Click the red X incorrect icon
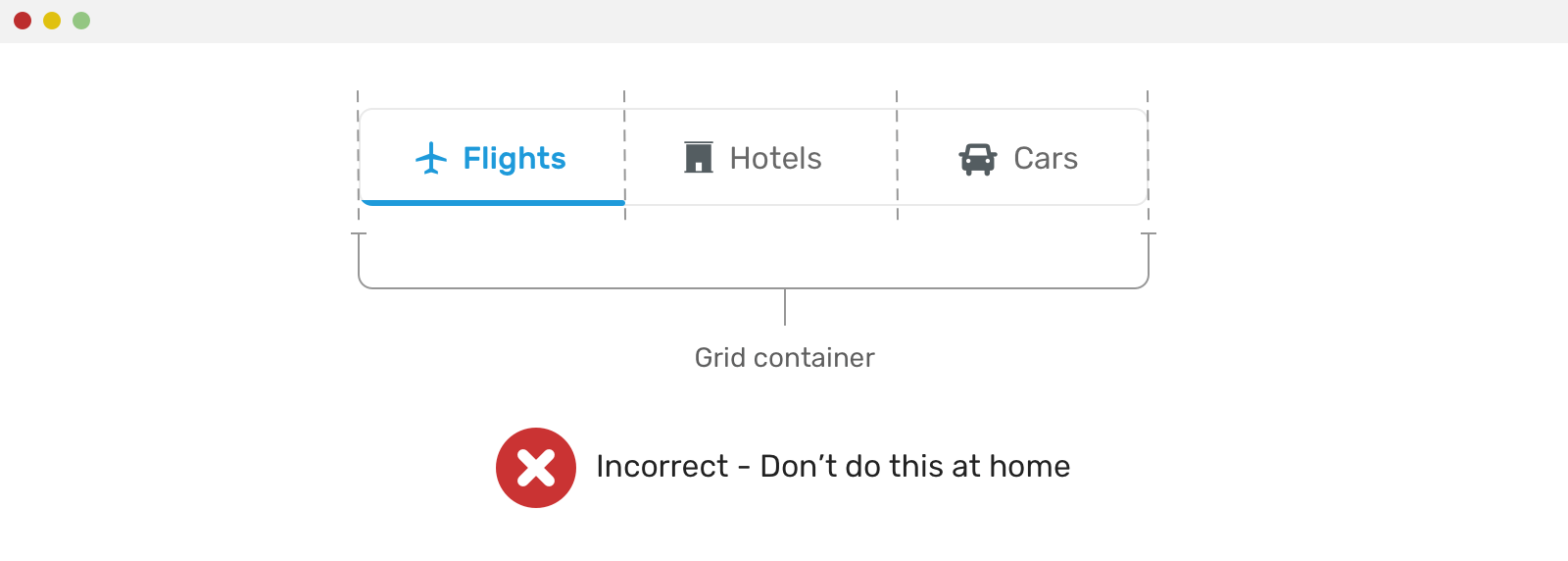The width and height of the screenshot is (1568, 561). [536, 468]
